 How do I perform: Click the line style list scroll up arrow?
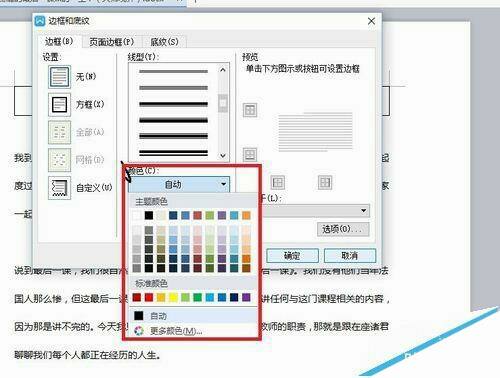tap(223, 70)
